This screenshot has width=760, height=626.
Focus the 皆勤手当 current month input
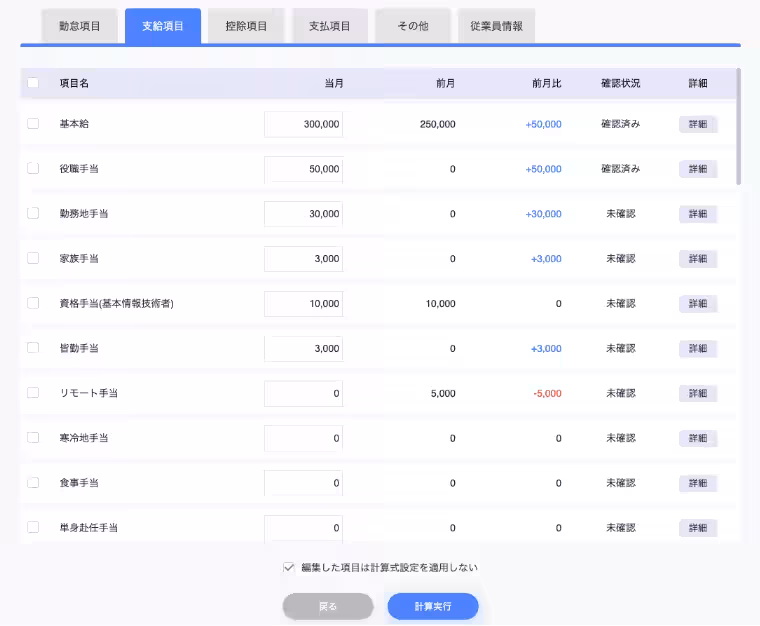tap(304, 349)
